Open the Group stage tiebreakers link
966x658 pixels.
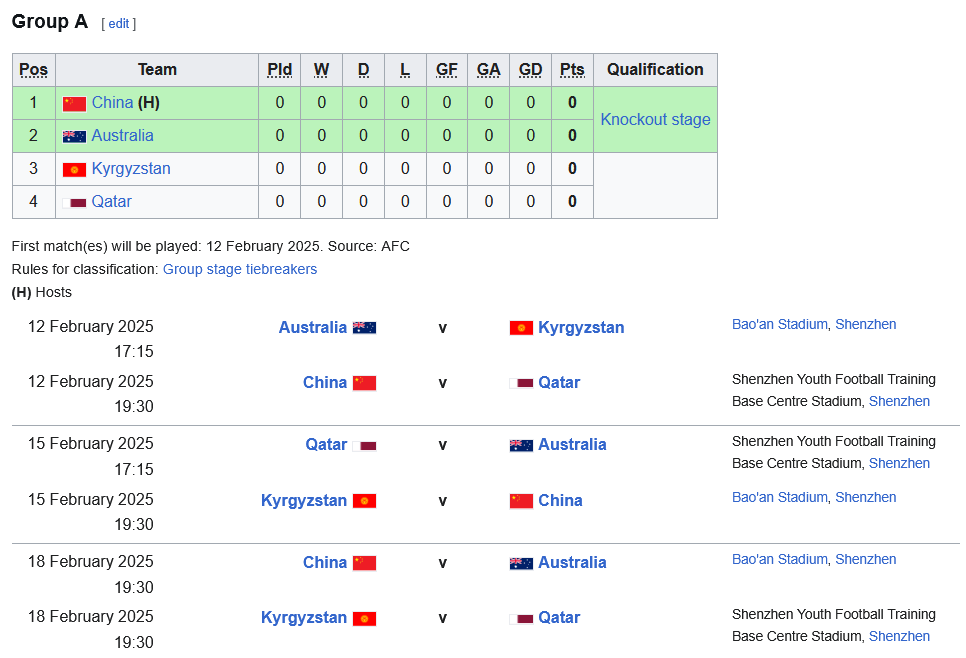(x=240, y=269)
